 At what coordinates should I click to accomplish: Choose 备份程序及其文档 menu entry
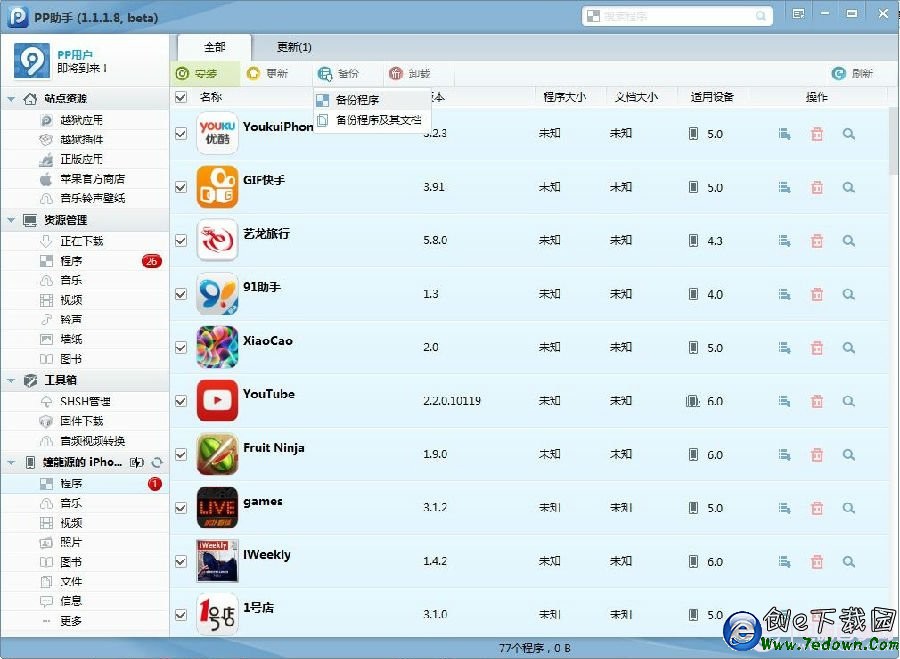pos(372,120)
